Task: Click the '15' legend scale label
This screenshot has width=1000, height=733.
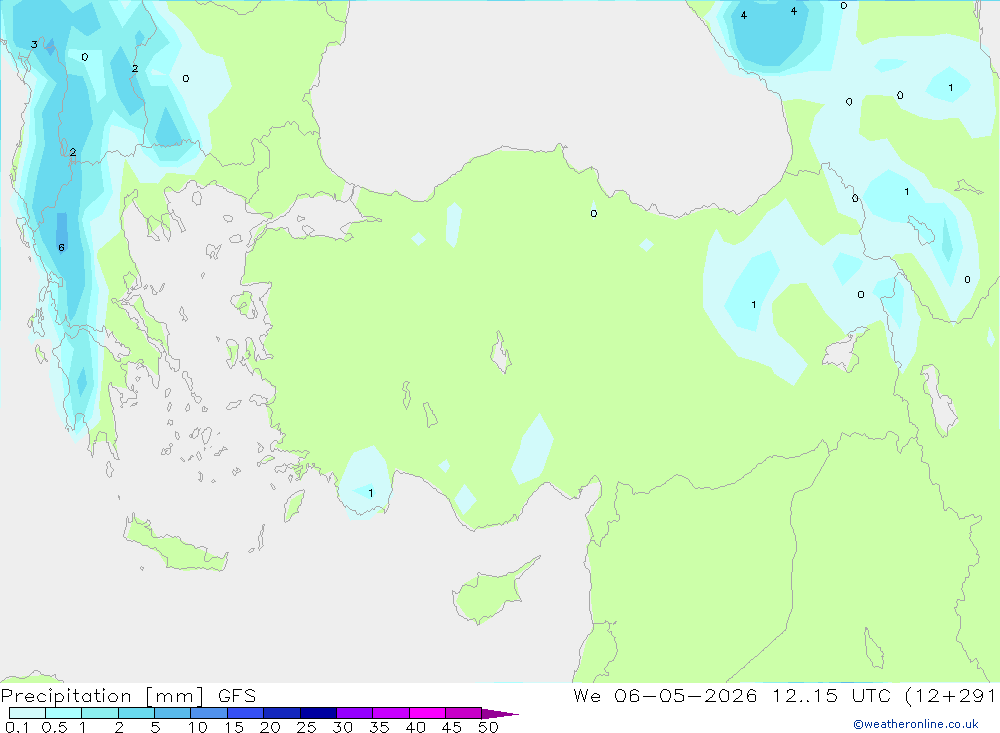Action: click(x=233, y=727)
